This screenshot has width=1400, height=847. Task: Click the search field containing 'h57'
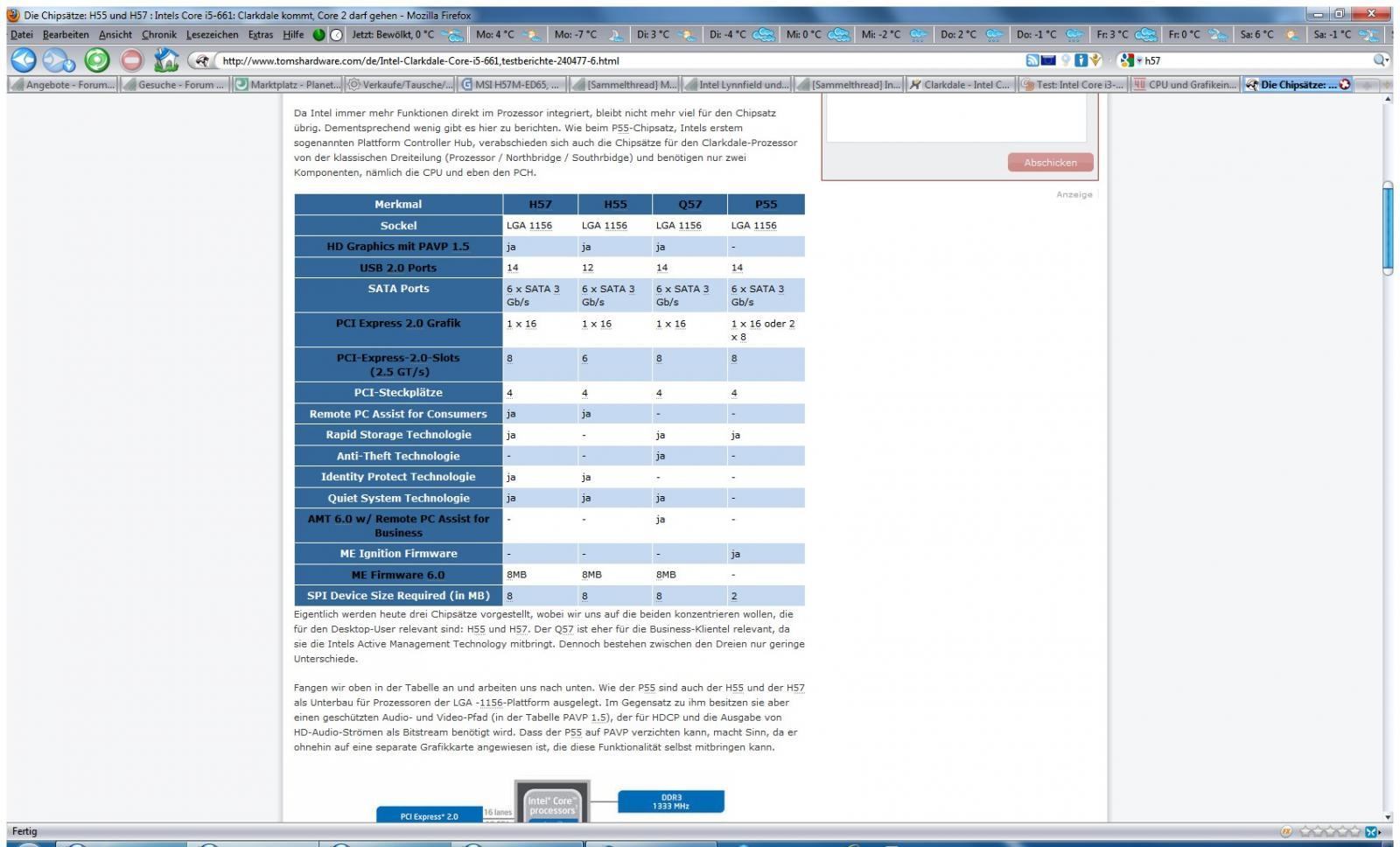(x=1256, y=60)
